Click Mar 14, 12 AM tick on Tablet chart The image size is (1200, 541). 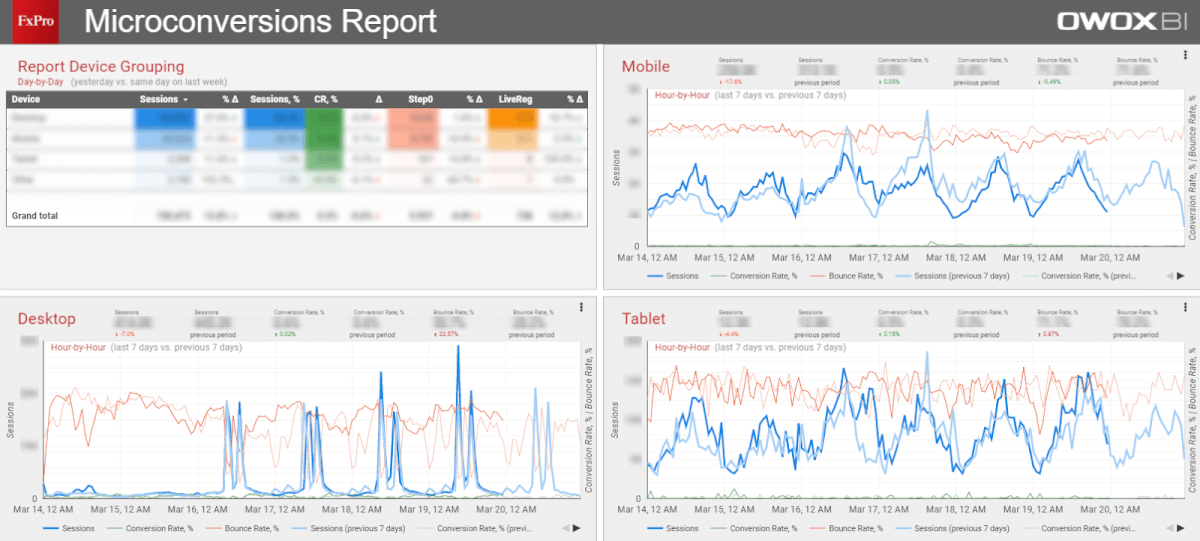click(645, 510)
